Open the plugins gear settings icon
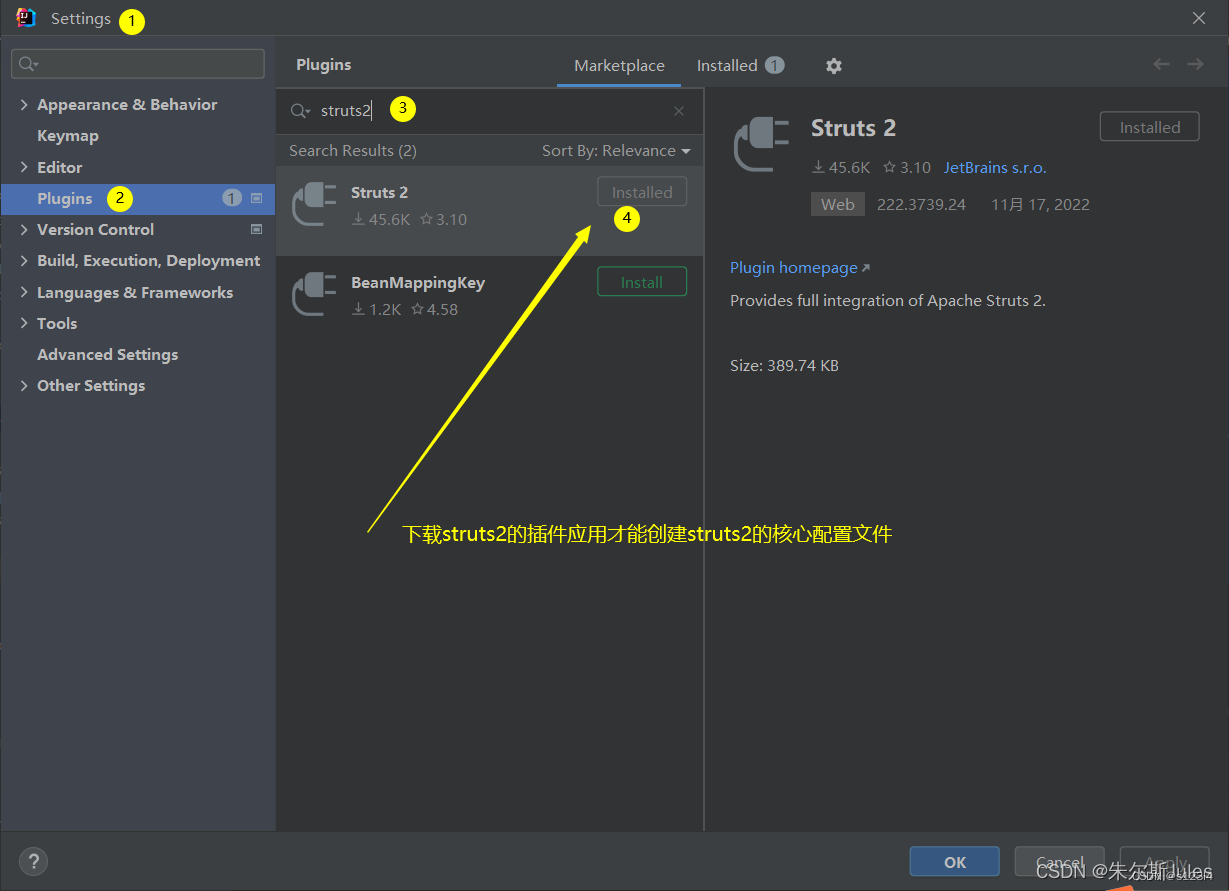The image size is (1229, 891). pos(834,66)
